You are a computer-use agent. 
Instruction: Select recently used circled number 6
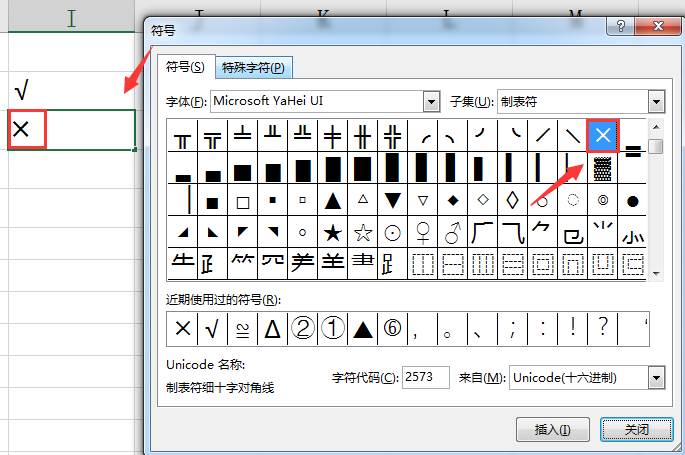click(392, 329)
